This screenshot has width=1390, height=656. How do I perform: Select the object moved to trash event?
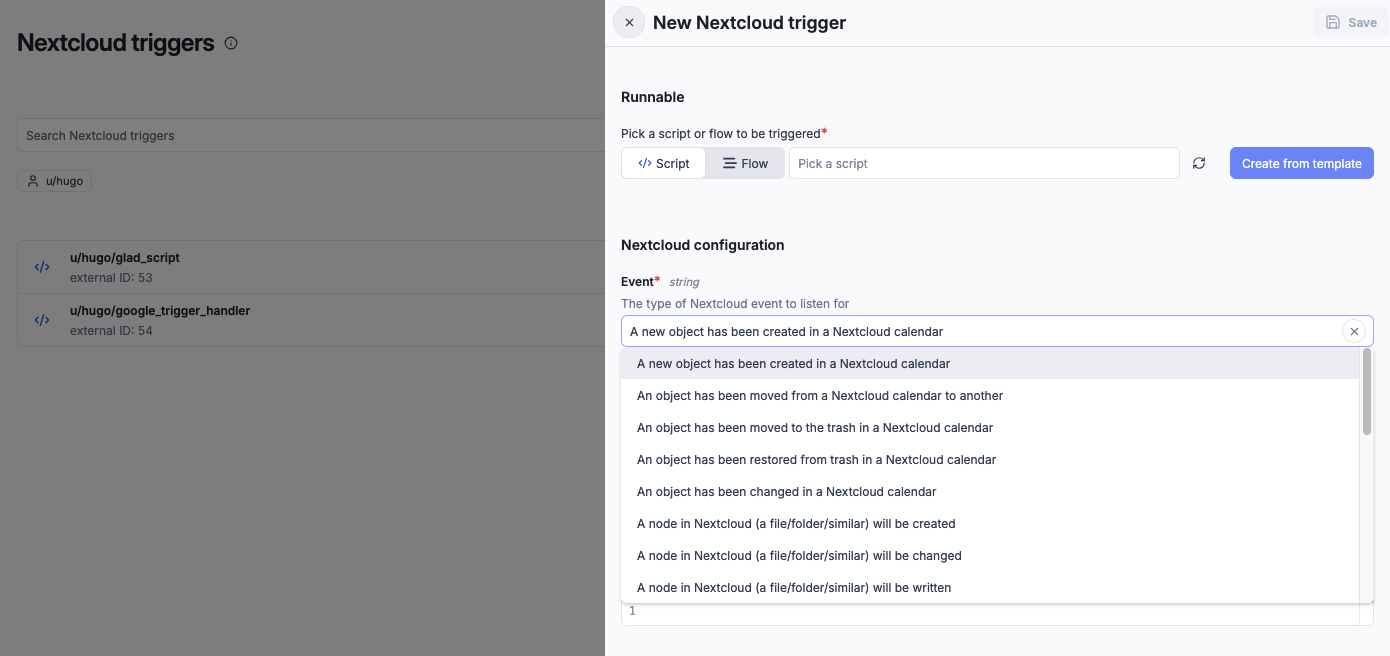pyautogui.click(x=815, y=427)
